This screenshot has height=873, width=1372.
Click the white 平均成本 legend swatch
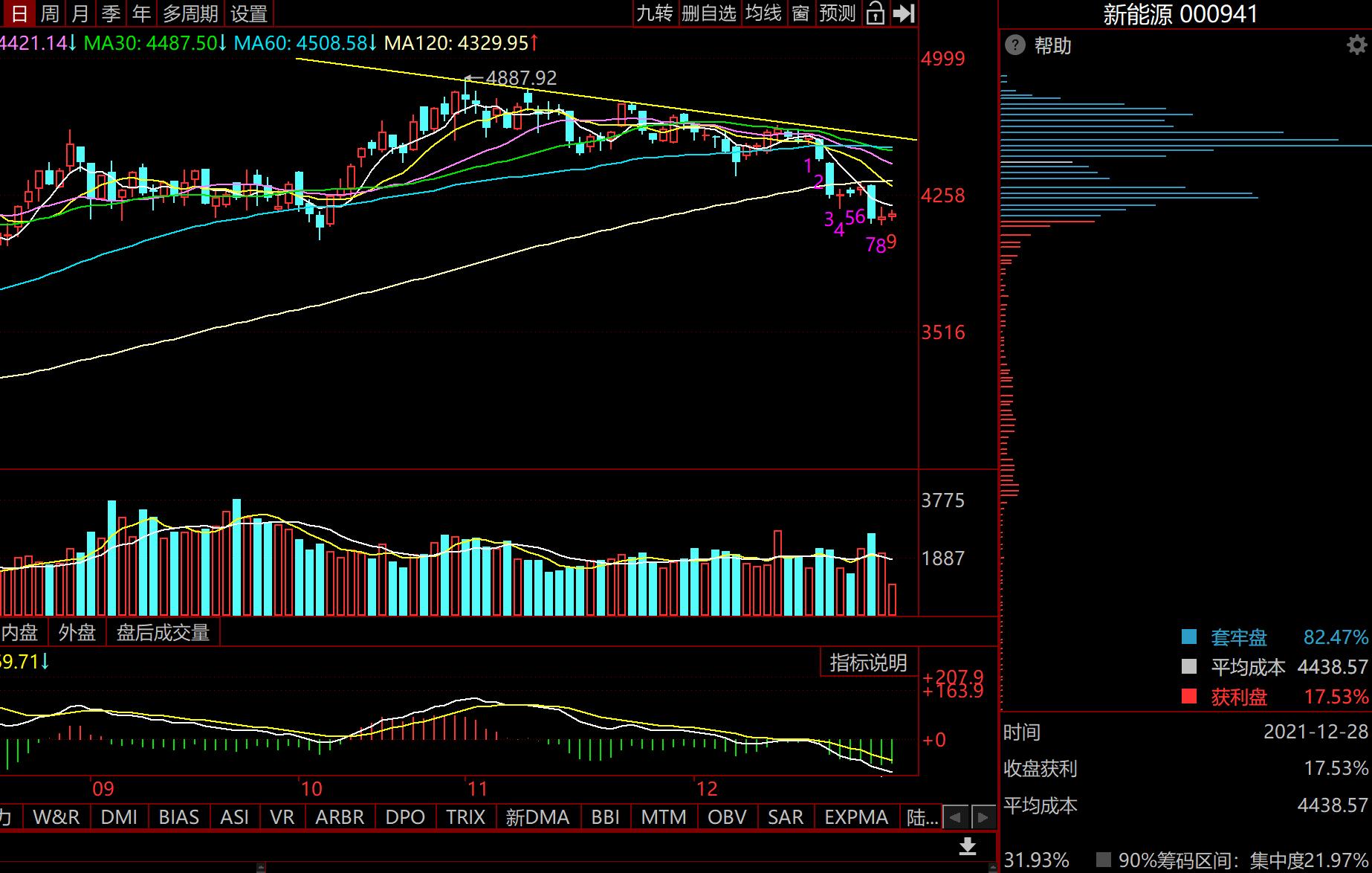[x=1189, y=666]
